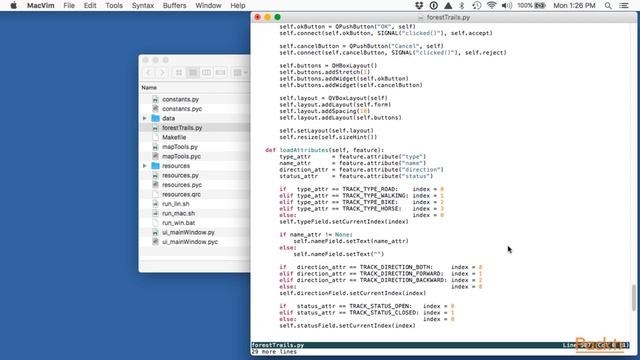Open the Help menu
Screen dimensions: 640x360
tap(238, 6)
